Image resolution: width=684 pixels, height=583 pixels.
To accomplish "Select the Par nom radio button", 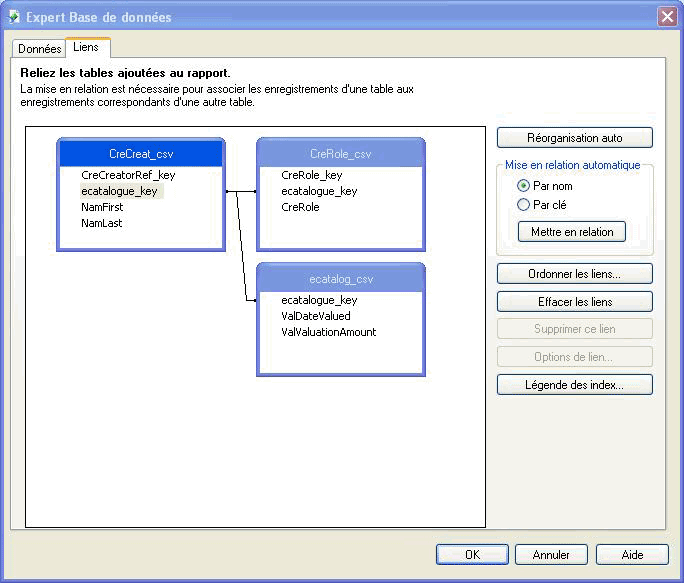I will (x=523, y=186).
